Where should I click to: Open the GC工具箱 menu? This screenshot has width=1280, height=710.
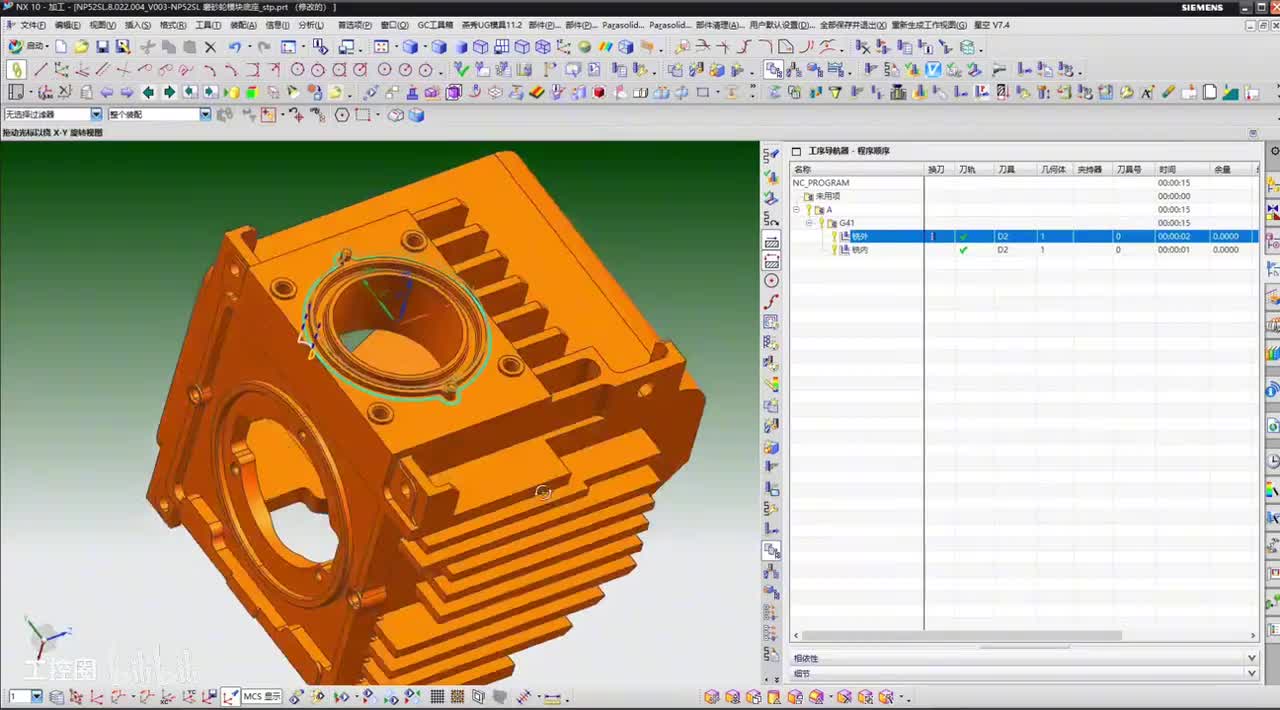[435, 25]
